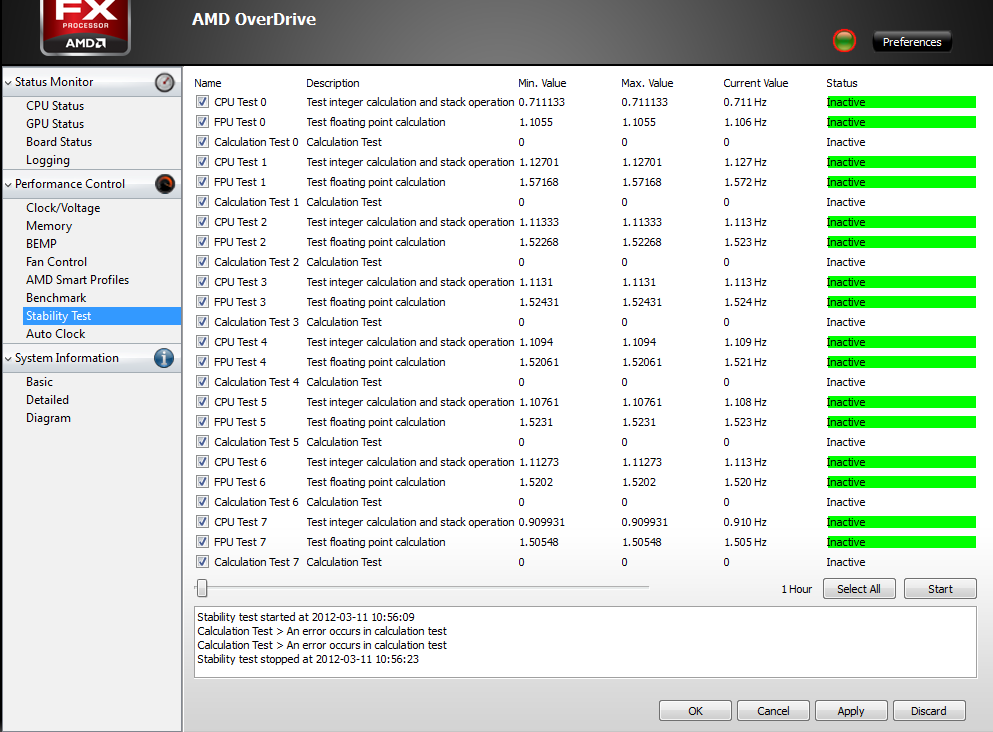Select Stability Test in the sidebar

[x=102, y=316]
